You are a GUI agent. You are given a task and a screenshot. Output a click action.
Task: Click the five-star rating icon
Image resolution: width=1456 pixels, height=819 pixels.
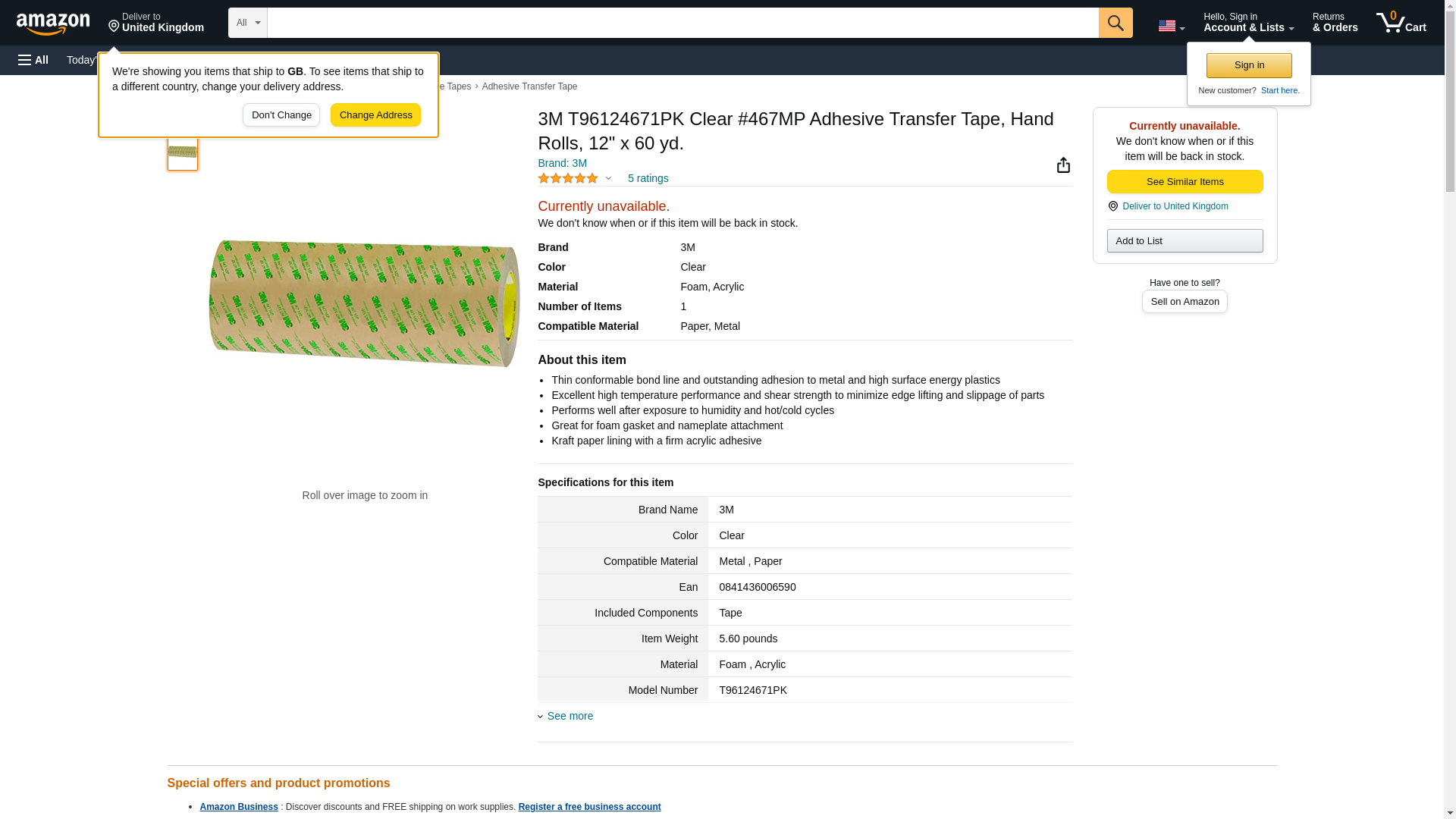pyautogui.click(x=567, y=178)
